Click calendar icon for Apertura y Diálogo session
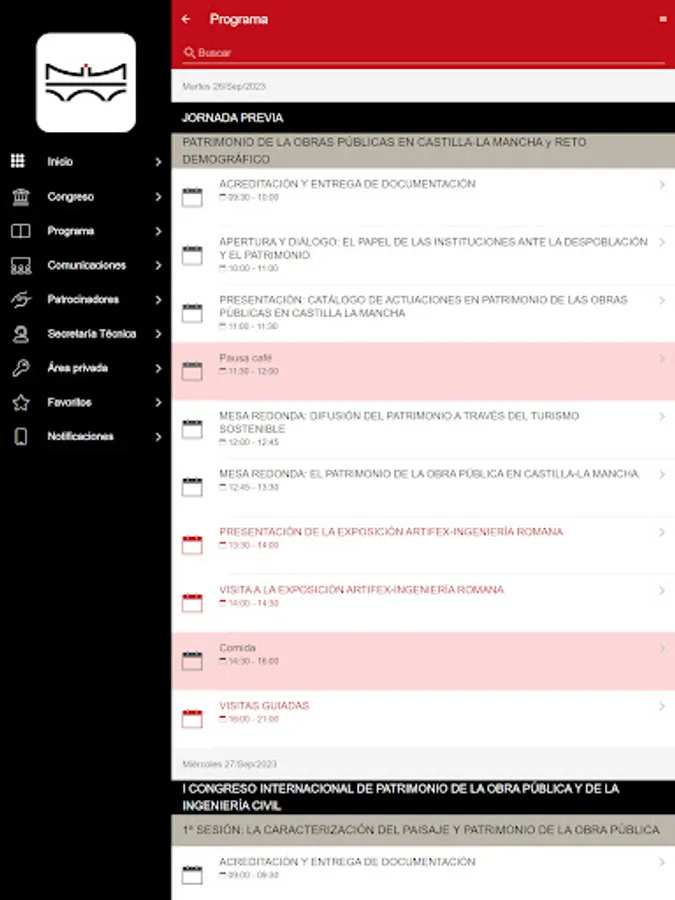 click(192, 255)
